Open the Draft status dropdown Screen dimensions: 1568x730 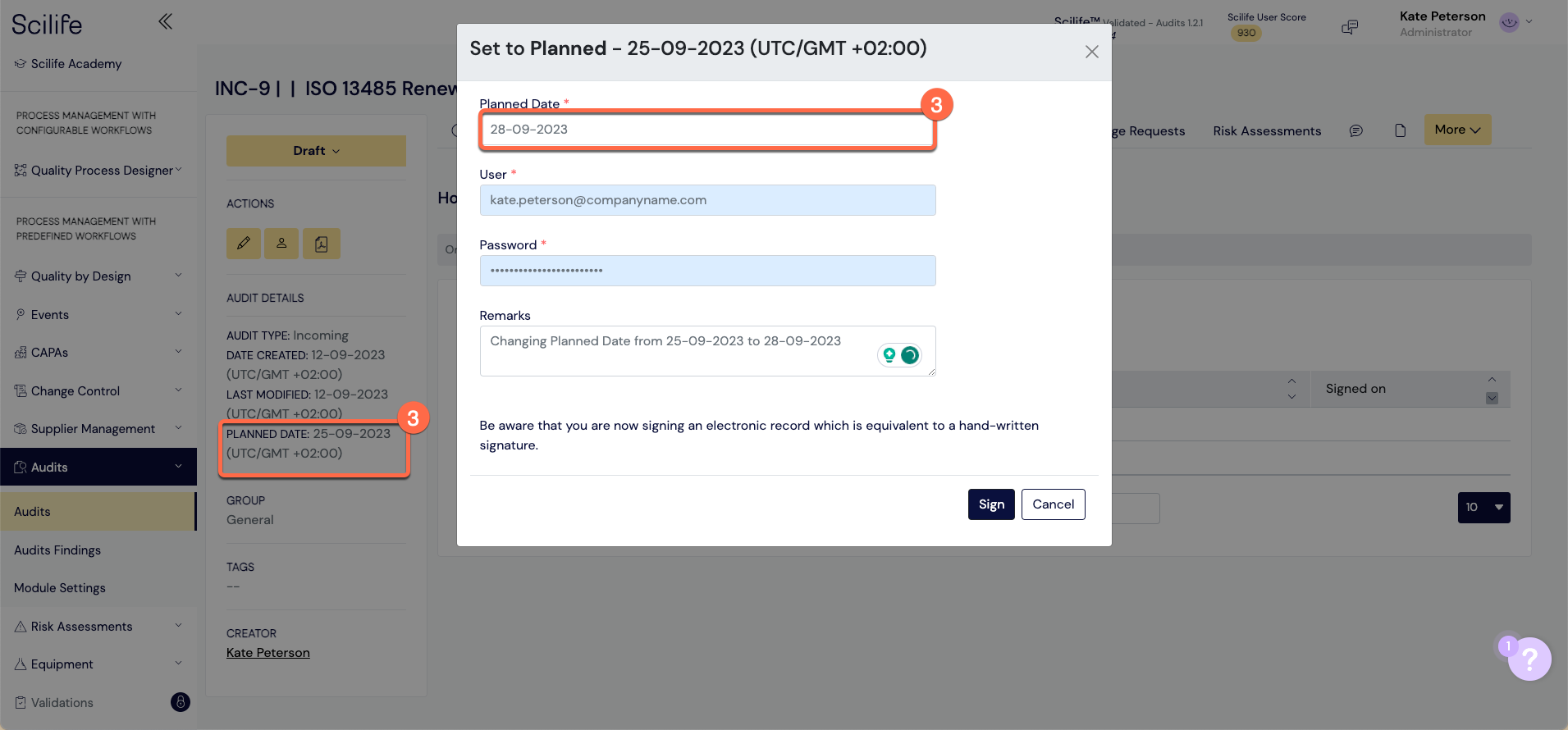[316, 151]
